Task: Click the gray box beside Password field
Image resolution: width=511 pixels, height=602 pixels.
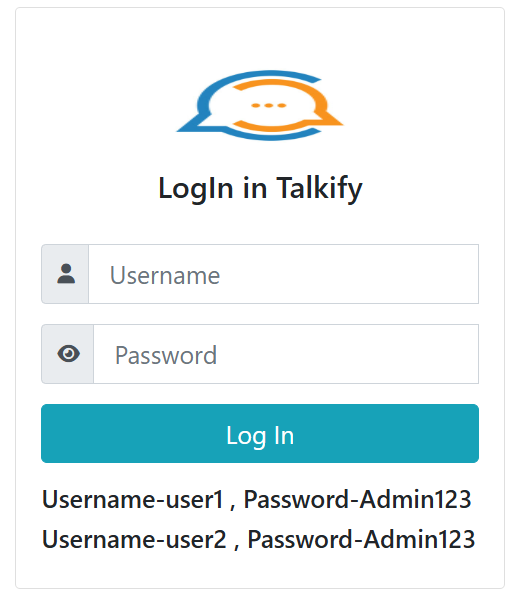Action: 67,354
